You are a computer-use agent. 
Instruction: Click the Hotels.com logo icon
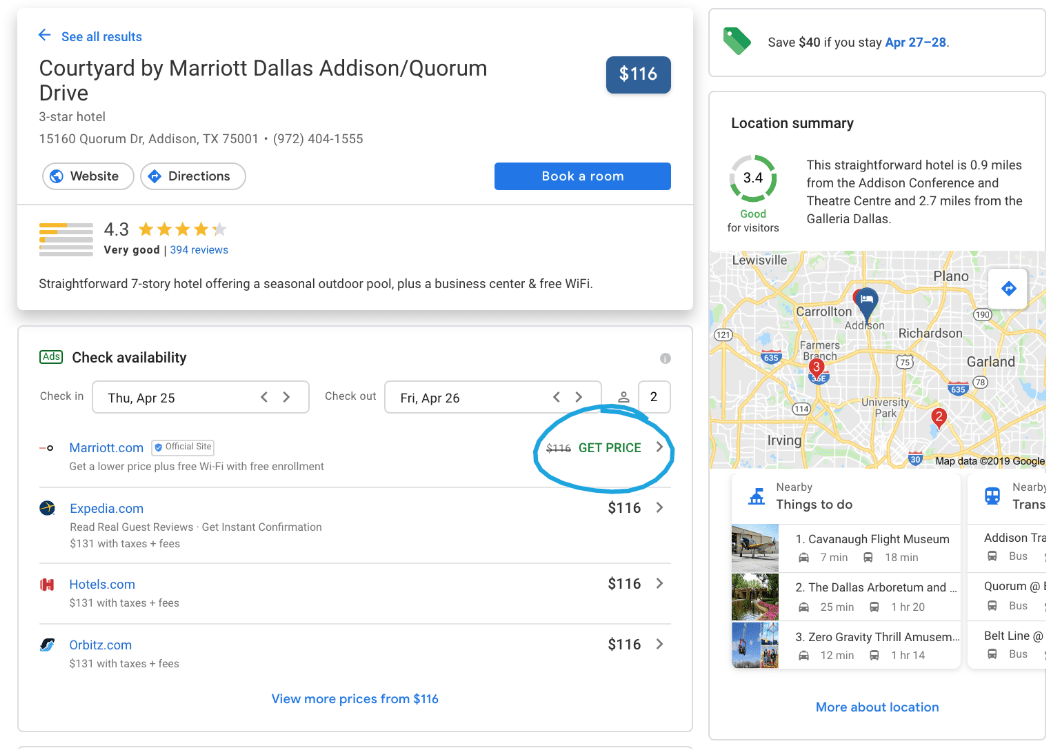47,584
